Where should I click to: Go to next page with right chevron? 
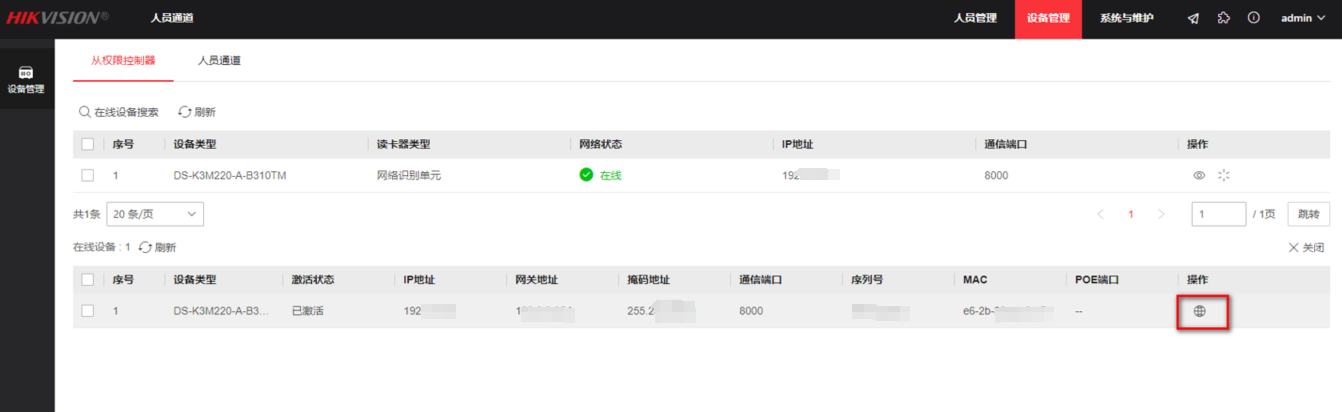pyautogui.click(x=1161, y=214)
